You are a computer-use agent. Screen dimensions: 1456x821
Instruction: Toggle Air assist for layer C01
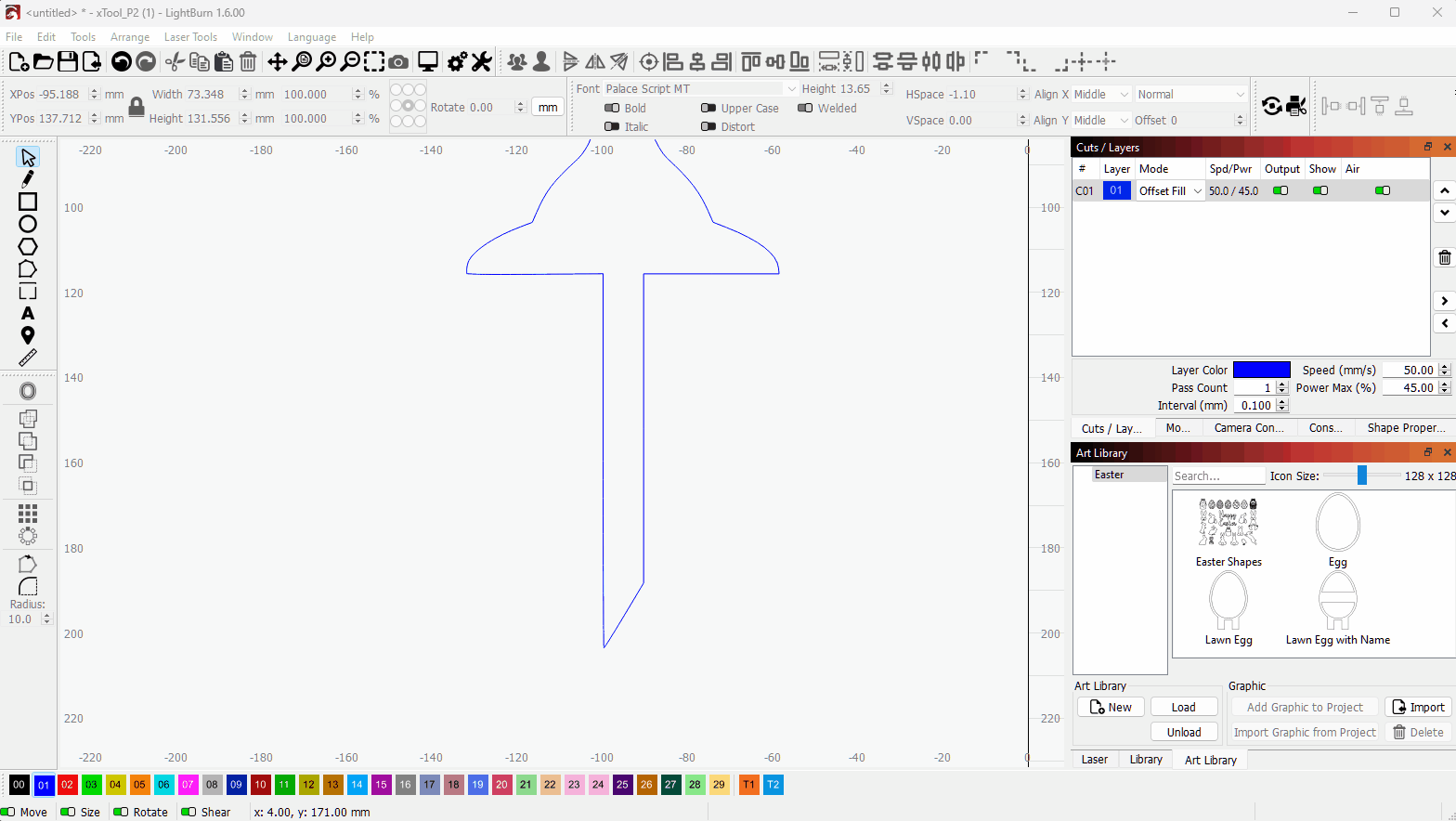[1383, 191]
